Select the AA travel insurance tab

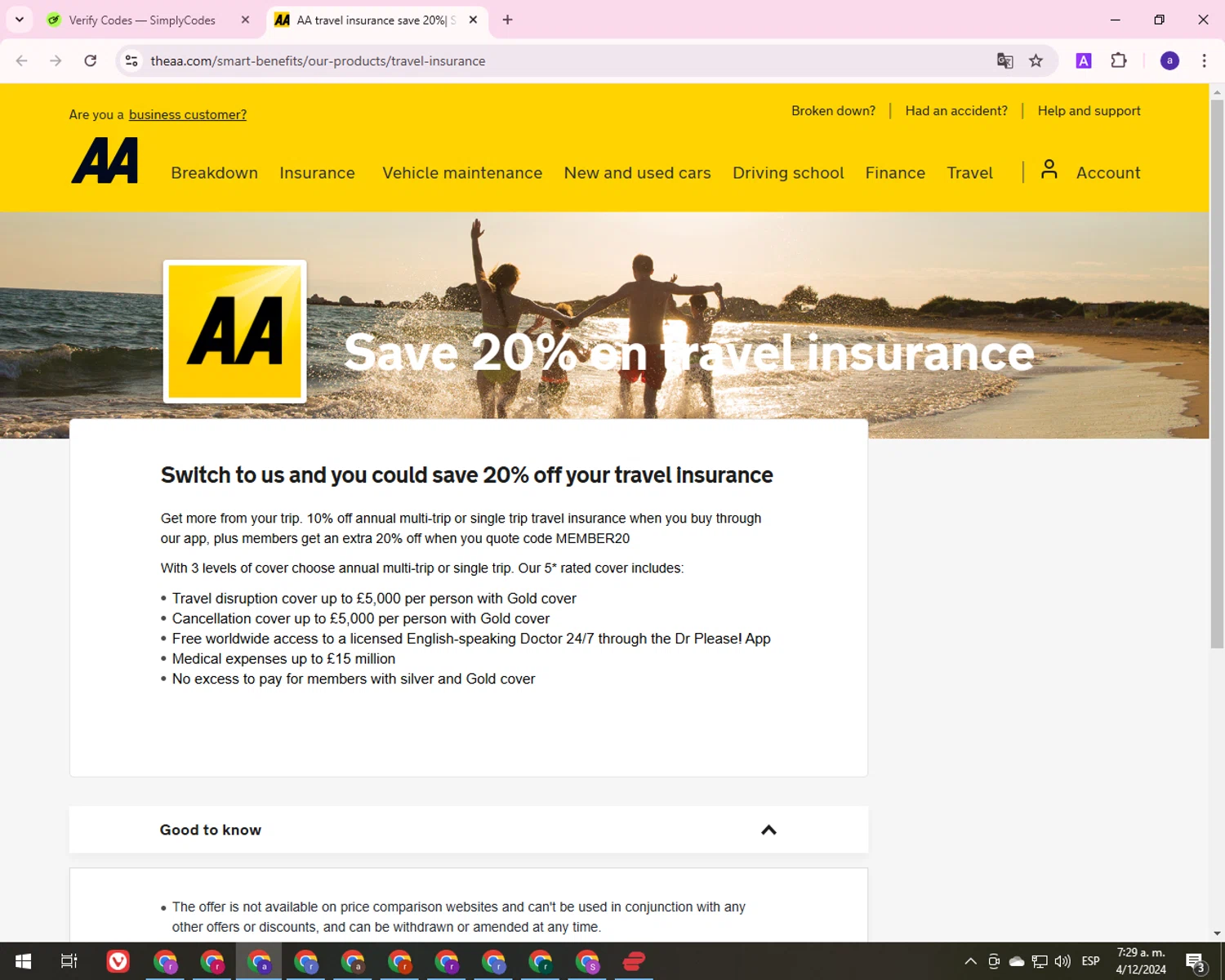click(376, 20)
